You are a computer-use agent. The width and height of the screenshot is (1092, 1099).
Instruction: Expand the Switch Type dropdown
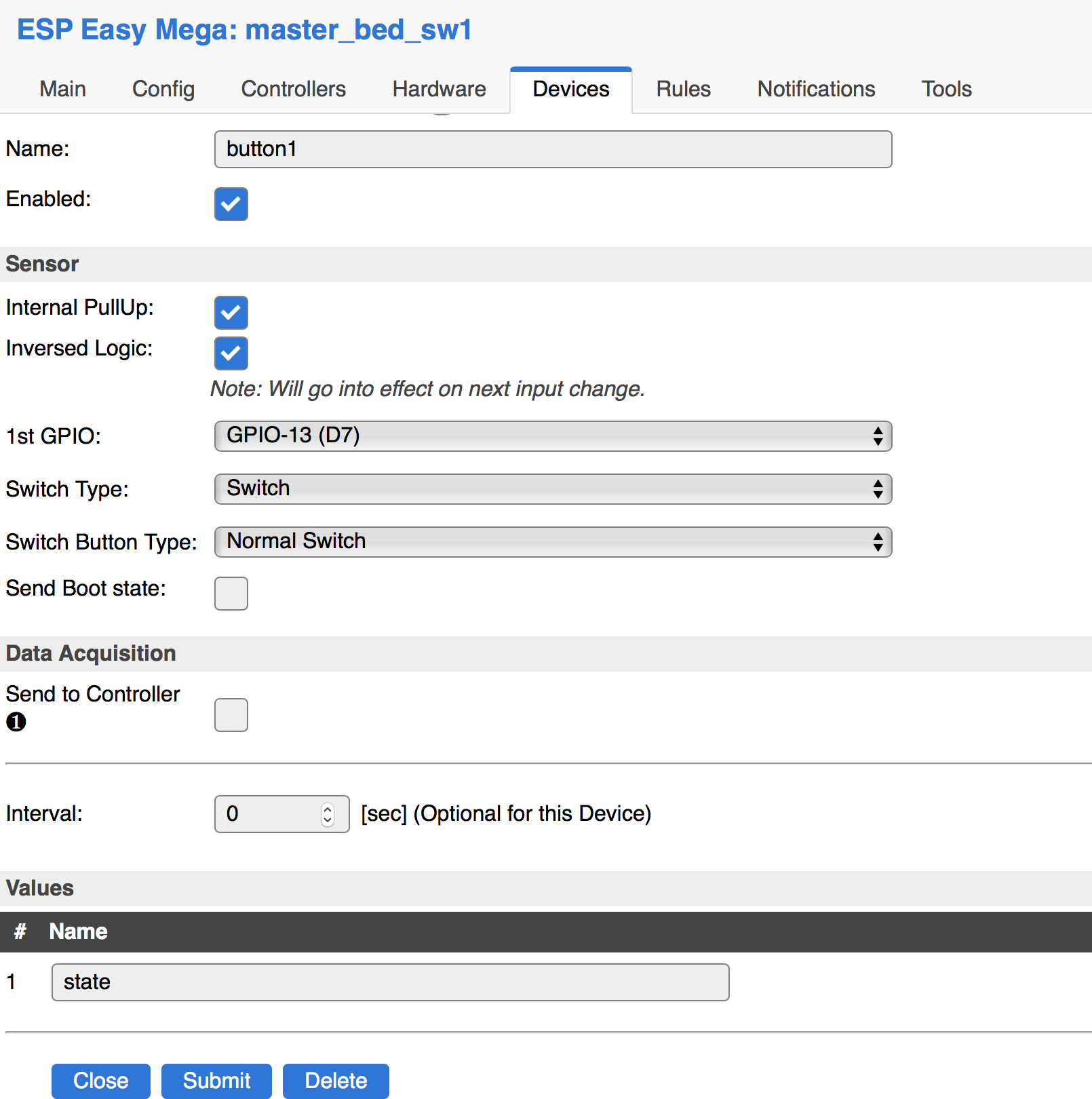pos(553,489)
